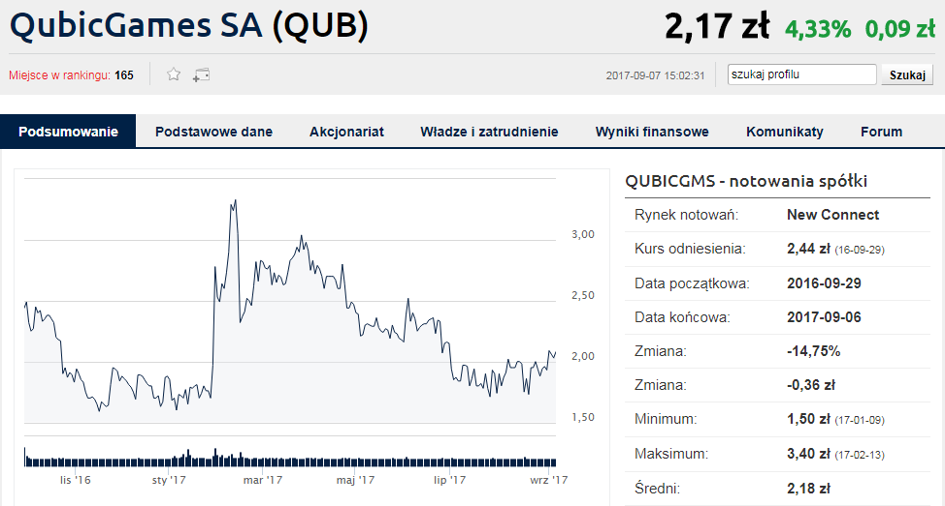Go to Władze i zatrudnienie tab
This screenshot has width=945, height=506.
(x=489, y=131)
